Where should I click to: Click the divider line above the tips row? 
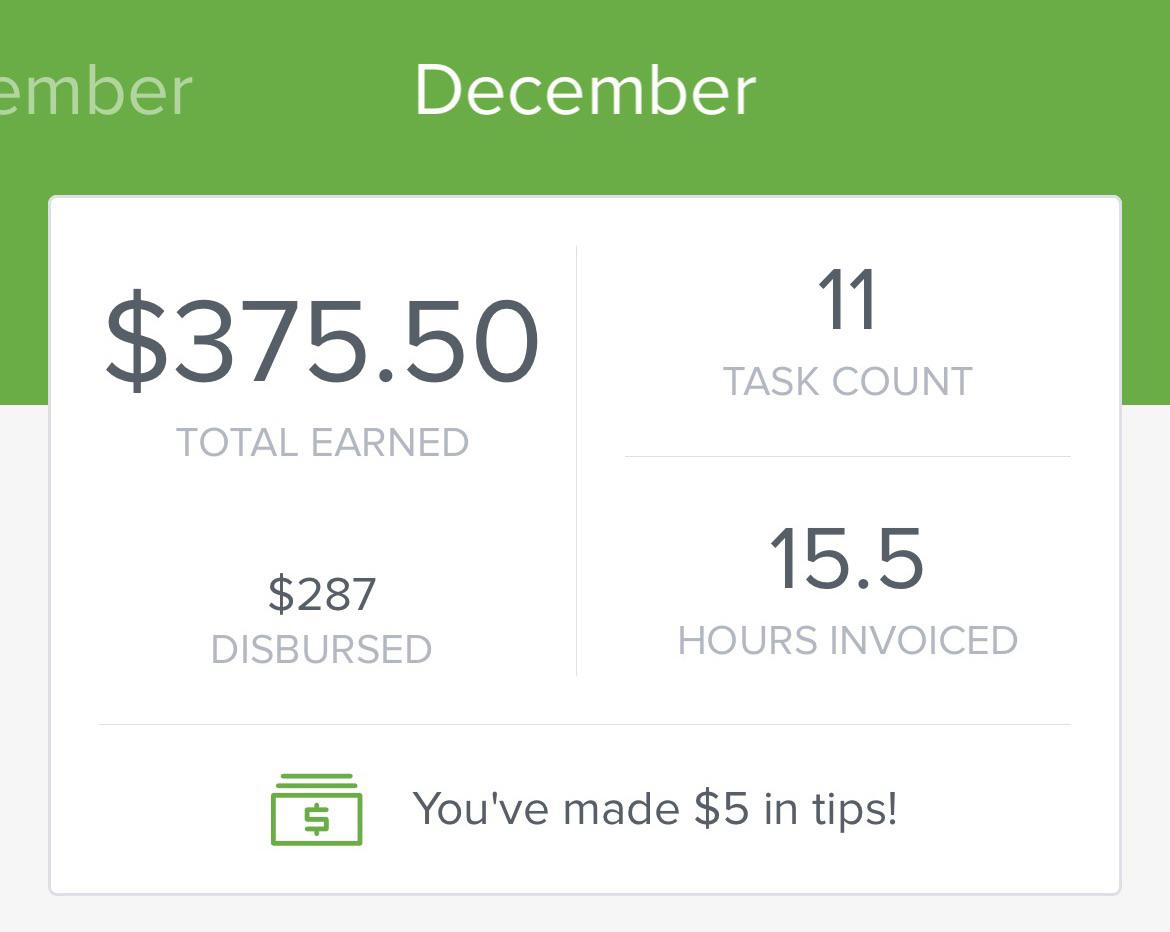tap(585, 724)
